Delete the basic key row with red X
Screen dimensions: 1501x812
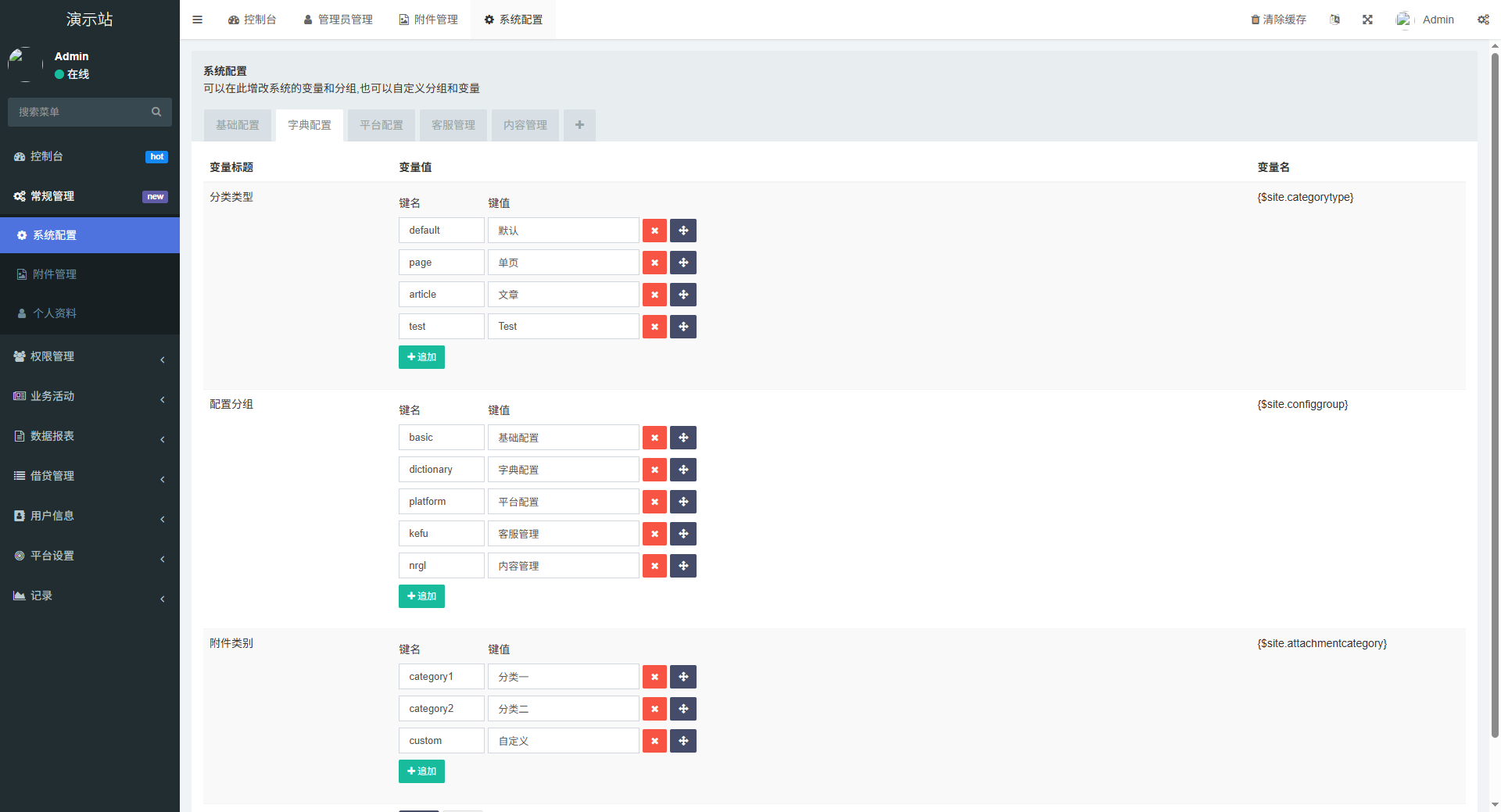[x=654, y=438]
